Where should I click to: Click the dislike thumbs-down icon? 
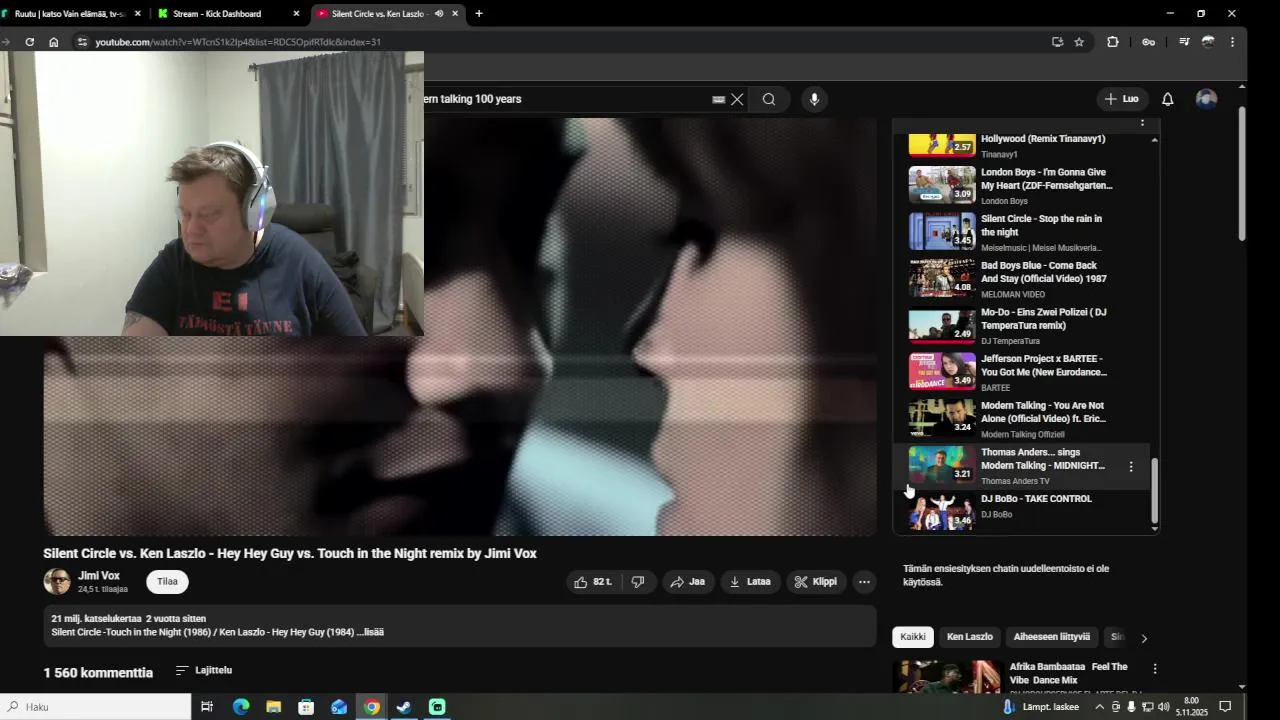[x=638, y=582]
